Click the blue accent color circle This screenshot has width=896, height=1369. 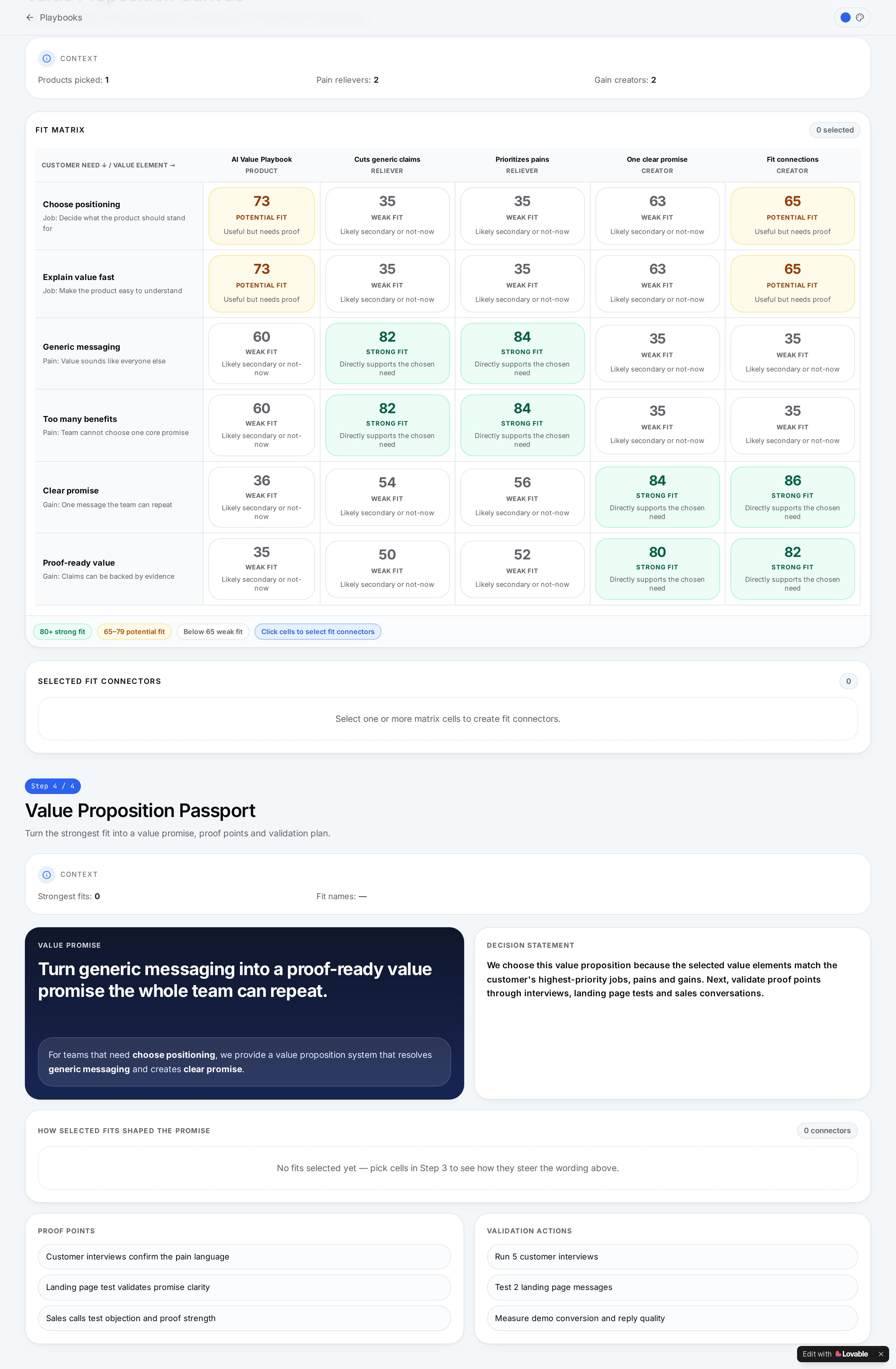click(845, 18)
